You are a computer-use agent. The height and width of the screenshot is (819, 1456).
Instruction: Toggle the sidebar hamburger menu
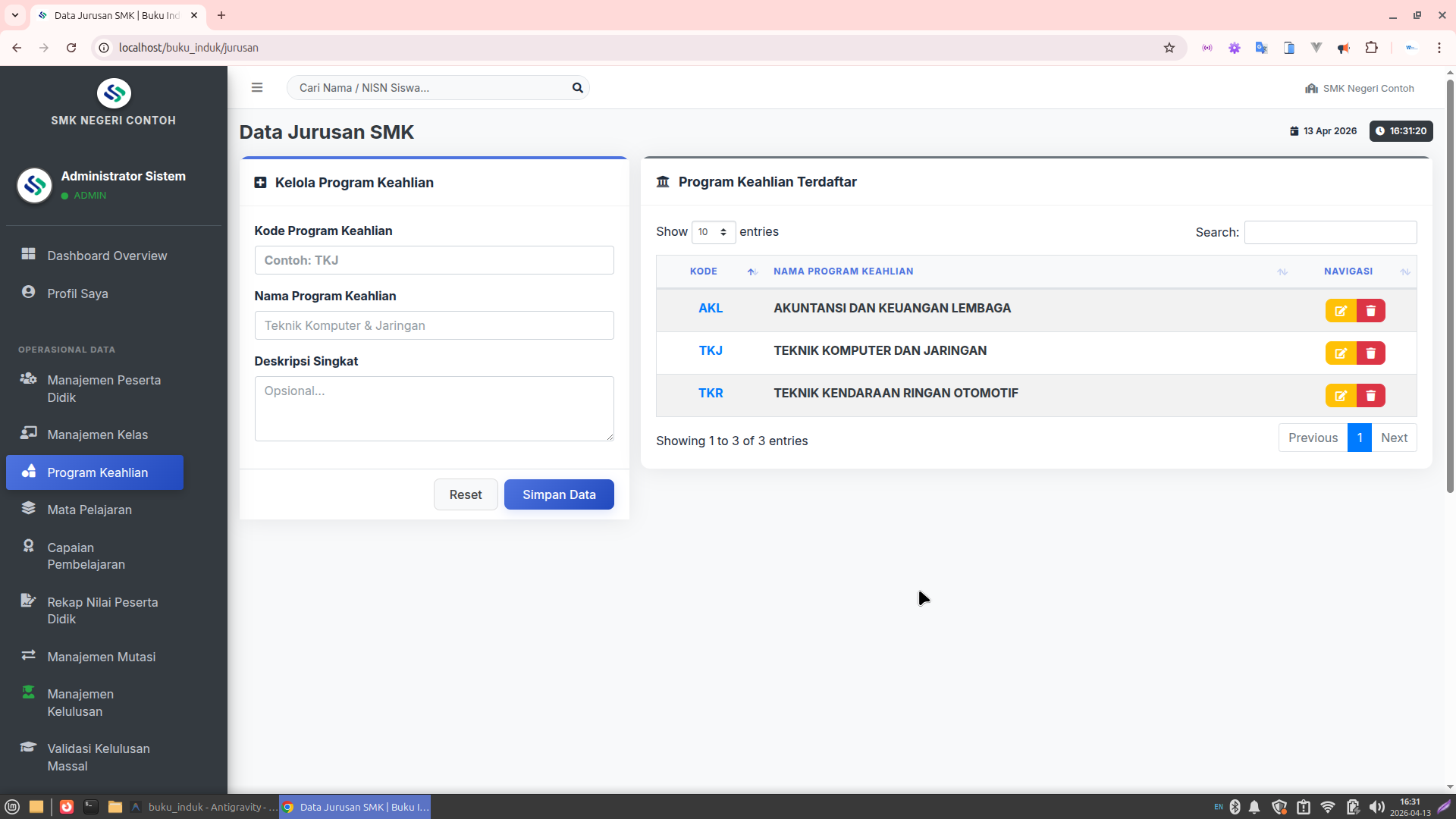coord(257,88)
